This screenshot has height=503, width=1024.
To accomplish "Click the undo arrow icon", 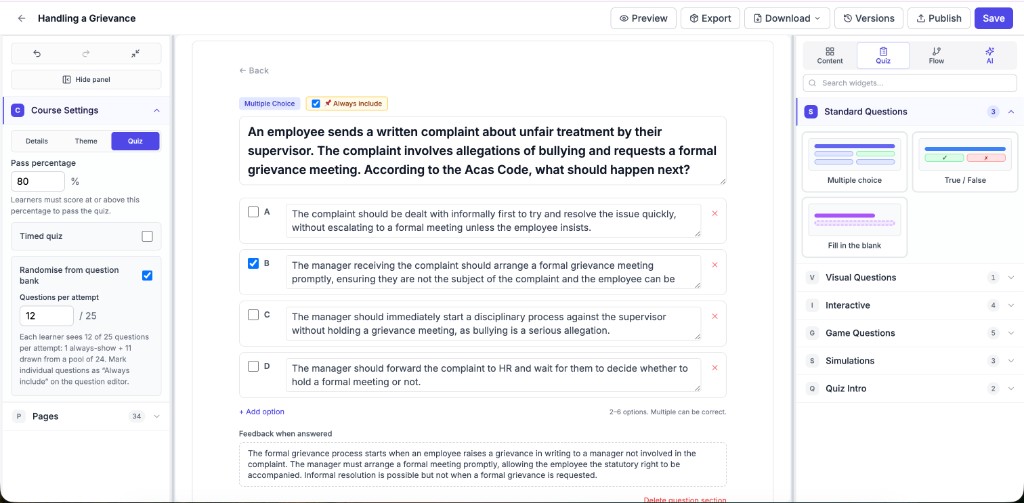I will coord(37,54).
